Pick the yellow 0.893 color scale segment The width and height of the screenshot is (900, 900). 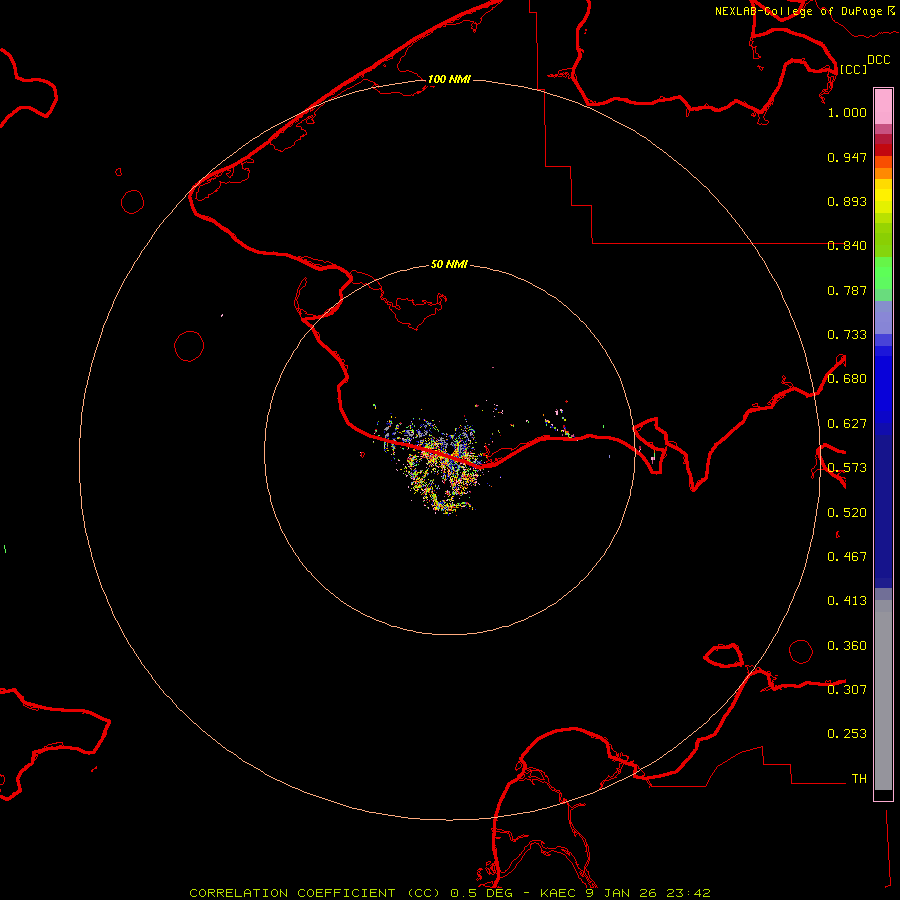click(x=883, y=196)
